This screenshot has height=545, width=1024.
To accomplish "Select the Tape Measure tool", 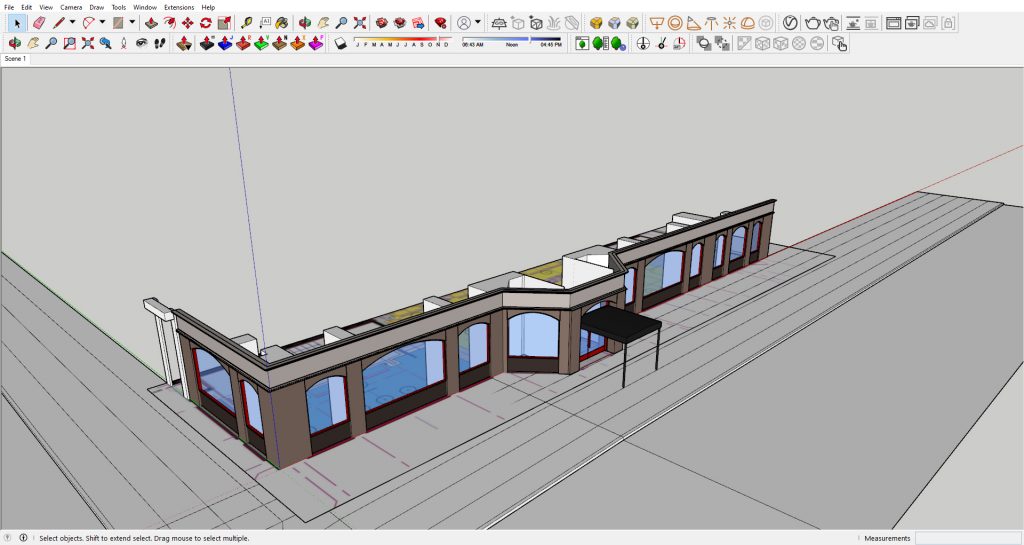I will coord(246,22).
